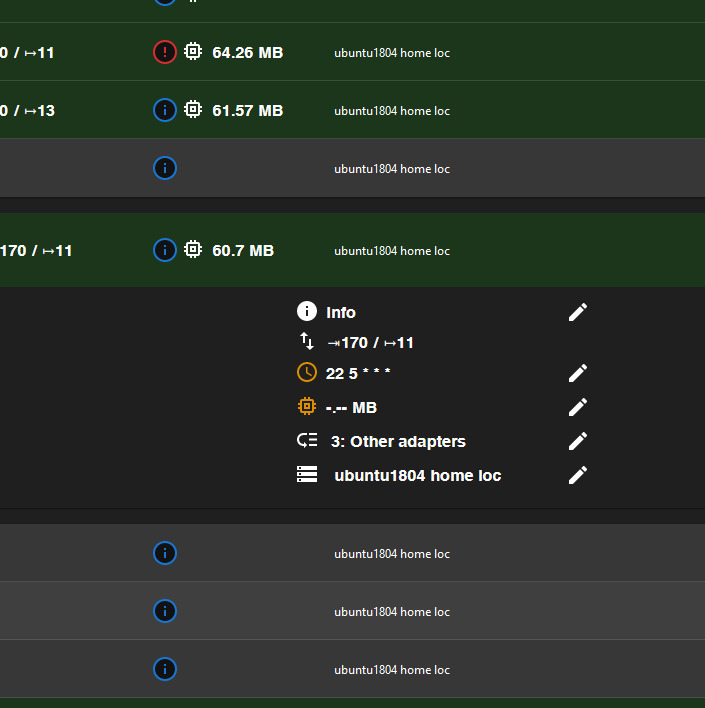Click info icon beside 60.7 MB
Screen dimensions: 705x708
[165, 250]
